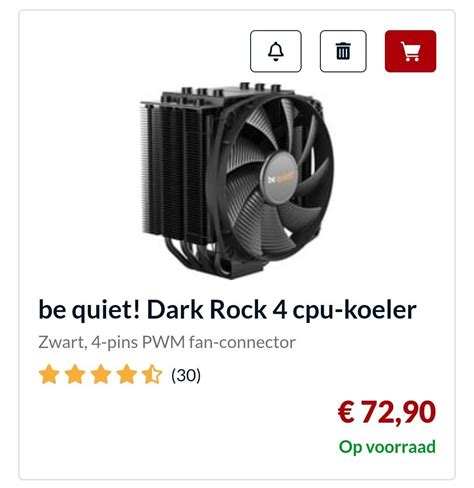The width and height of the screenshot is (474, 488).
Task: Click the 'Zwart, 4-pins PWM fan-connector' subtitle
Action: coord(167,342)
